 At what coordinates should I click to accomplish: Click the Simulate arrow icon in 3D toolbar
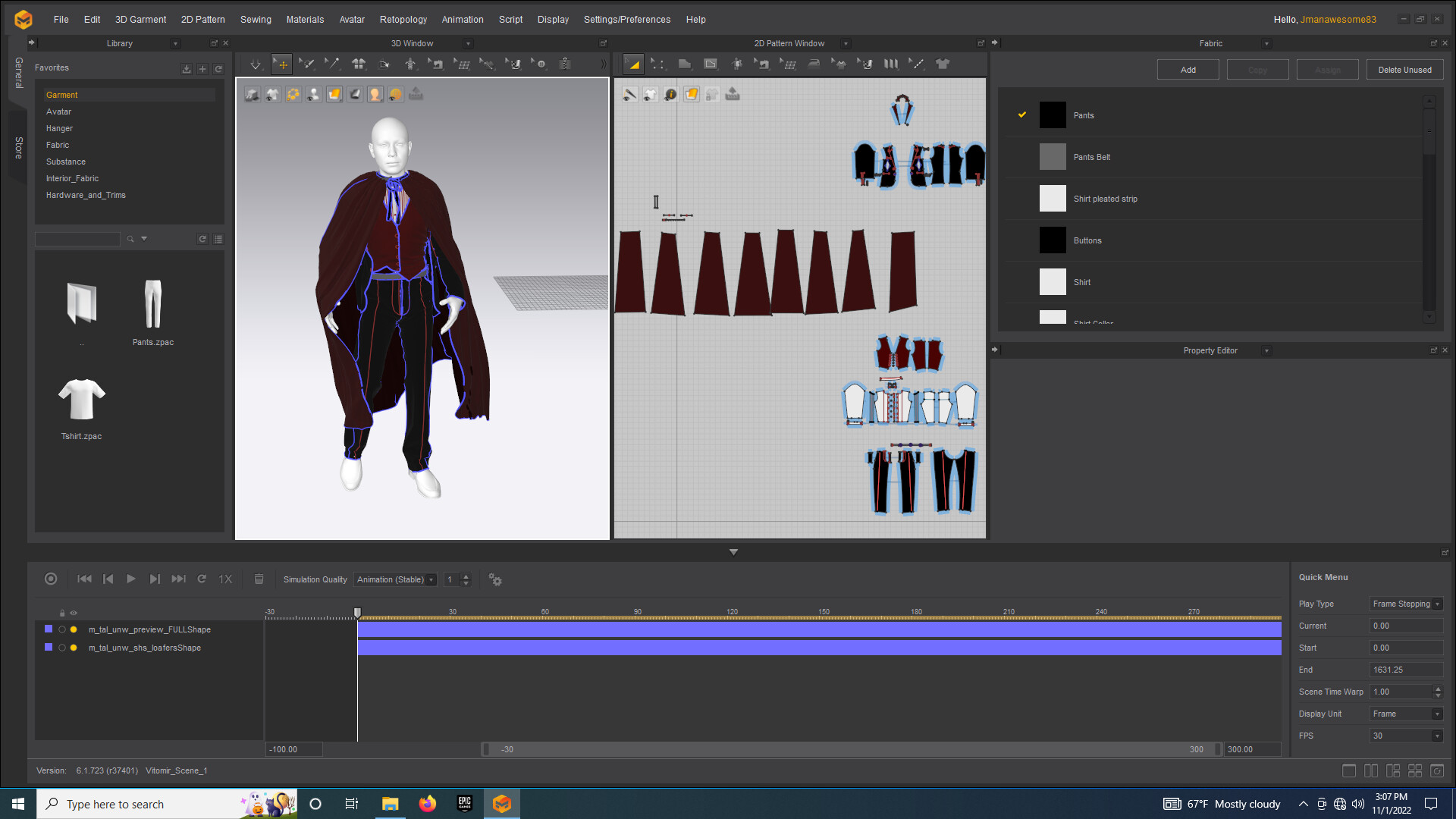point(256,64)
